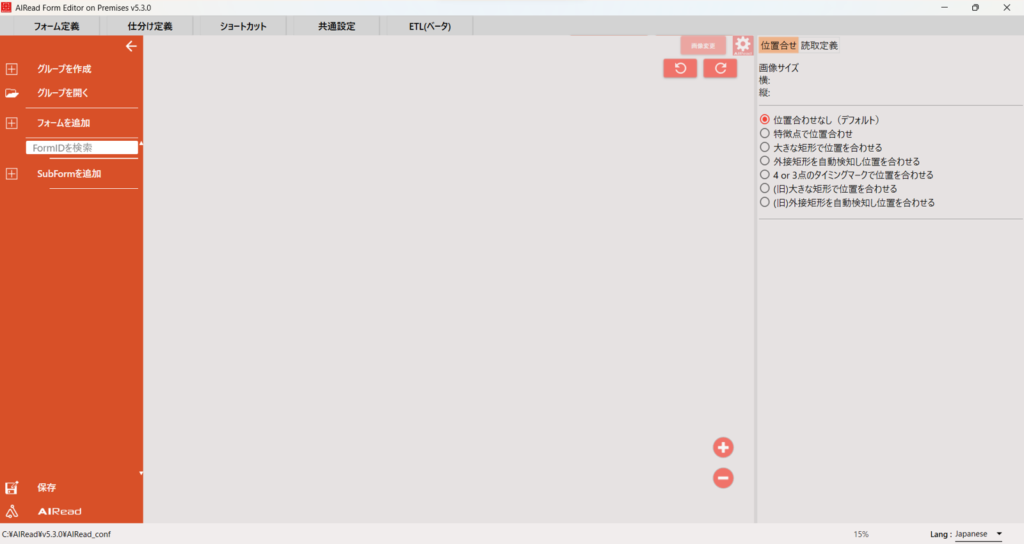
Task: Click the save disk icon beside 保存
Action: coord(12,488)
